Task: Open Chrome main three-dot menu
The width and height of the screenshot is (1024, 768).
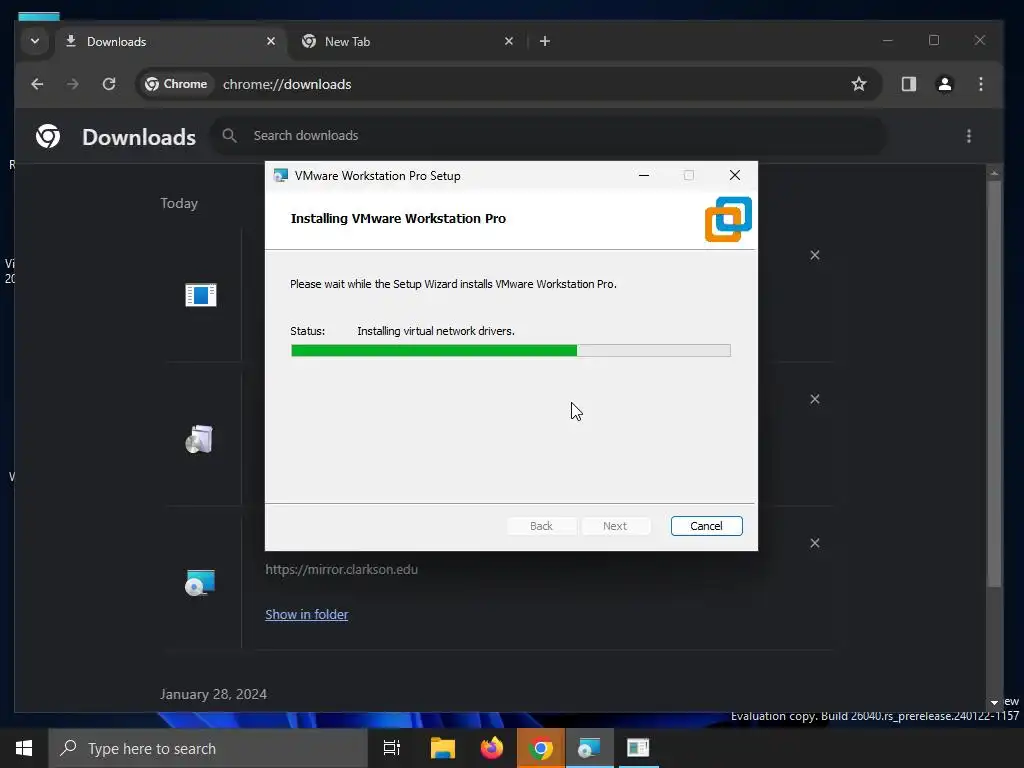Action: click(980, 84)
